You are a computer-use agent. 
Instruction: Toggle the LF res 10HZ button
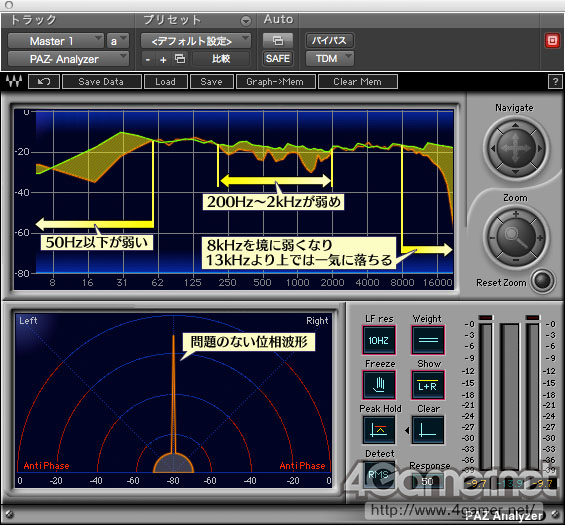[x=379, y=340]
